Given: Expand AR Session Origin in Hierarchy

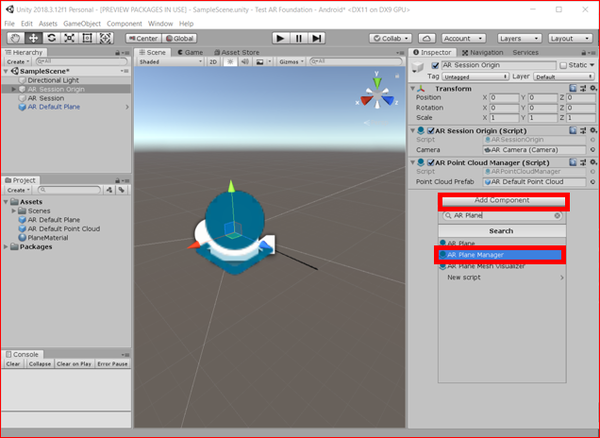Looking at the screenshot, I should tap(14, 89).
